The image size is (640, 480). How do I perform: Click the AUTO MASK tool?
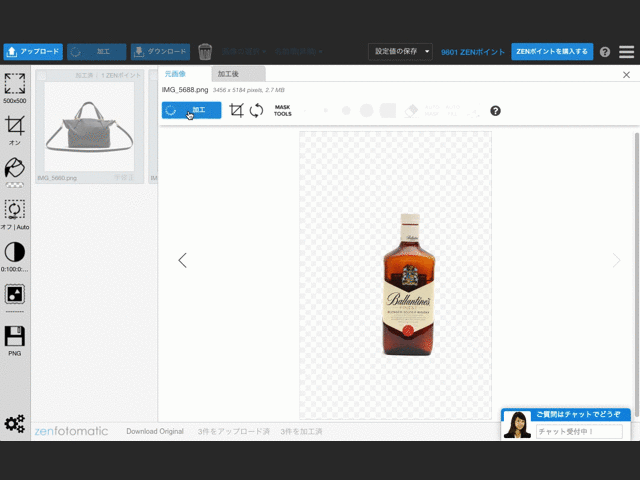[432, 111]
